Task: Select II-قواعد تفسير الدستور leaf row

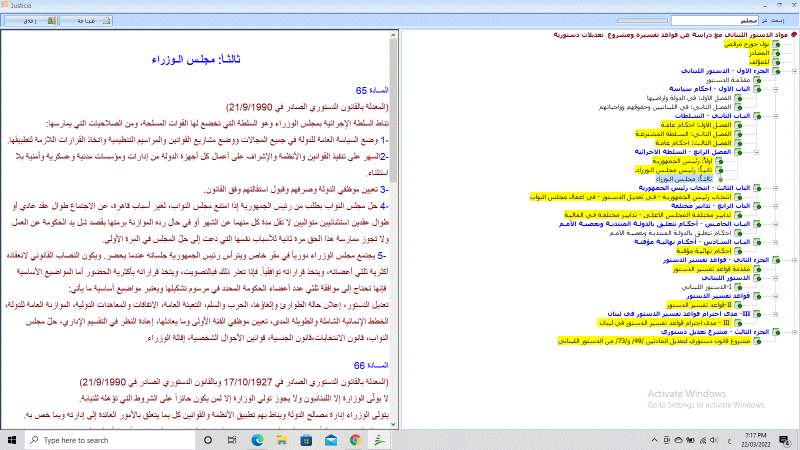Action: tap(699, 305)
